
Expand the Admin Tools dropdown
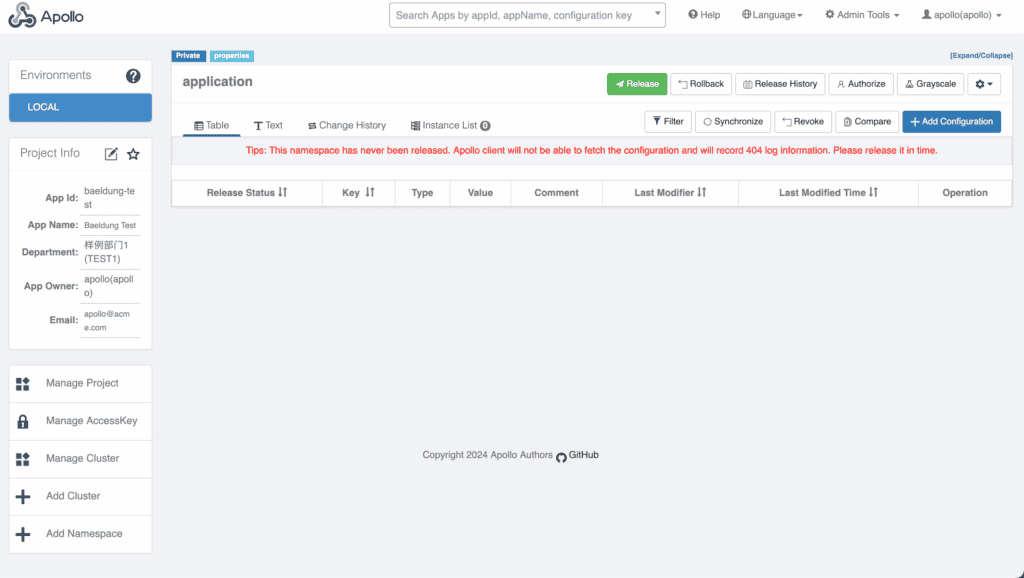[x=861, y=14]
